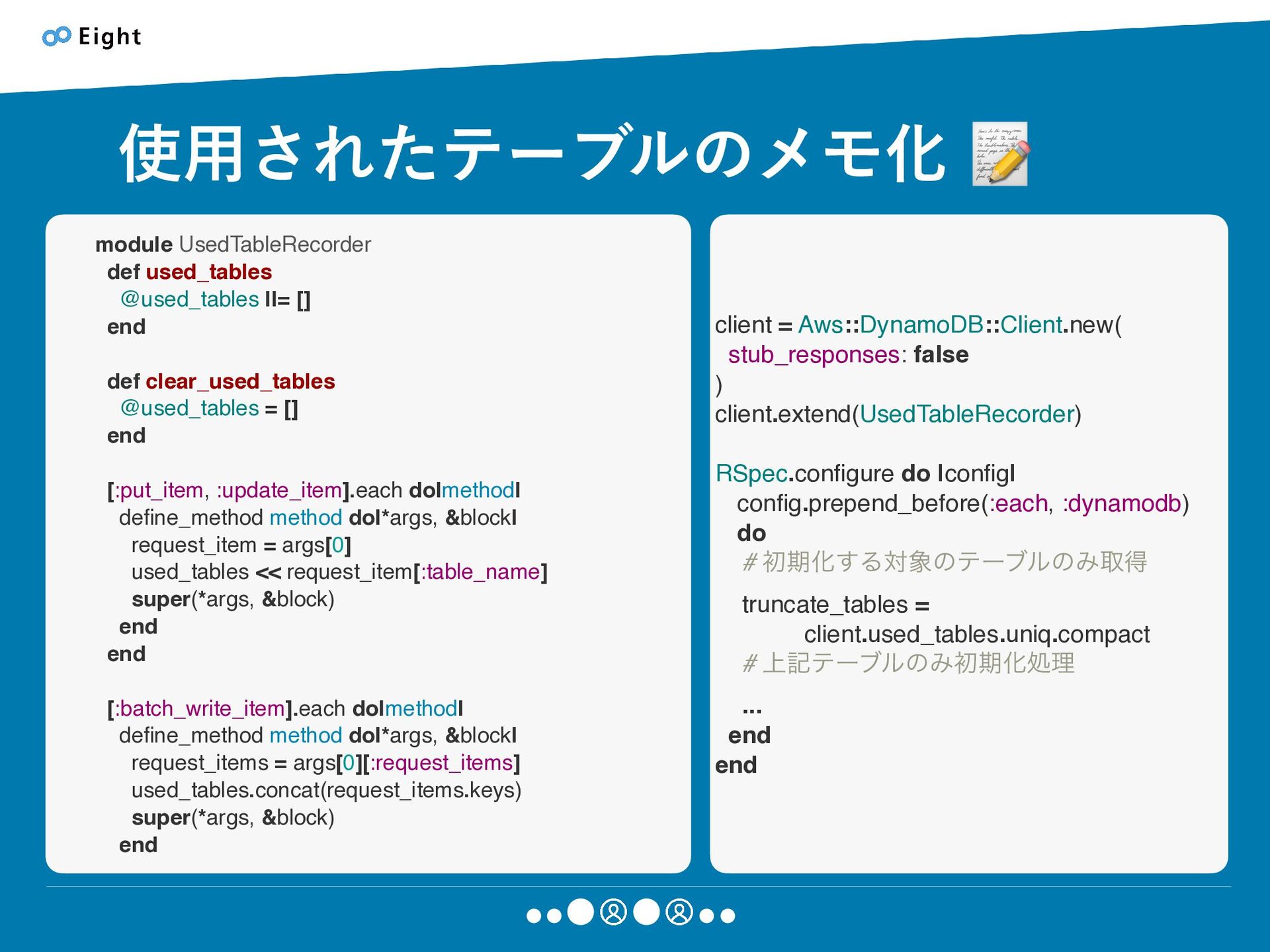Click 'def used_tables' line
The height and width of the screenshot is (952, 1270).
(189, 272)
